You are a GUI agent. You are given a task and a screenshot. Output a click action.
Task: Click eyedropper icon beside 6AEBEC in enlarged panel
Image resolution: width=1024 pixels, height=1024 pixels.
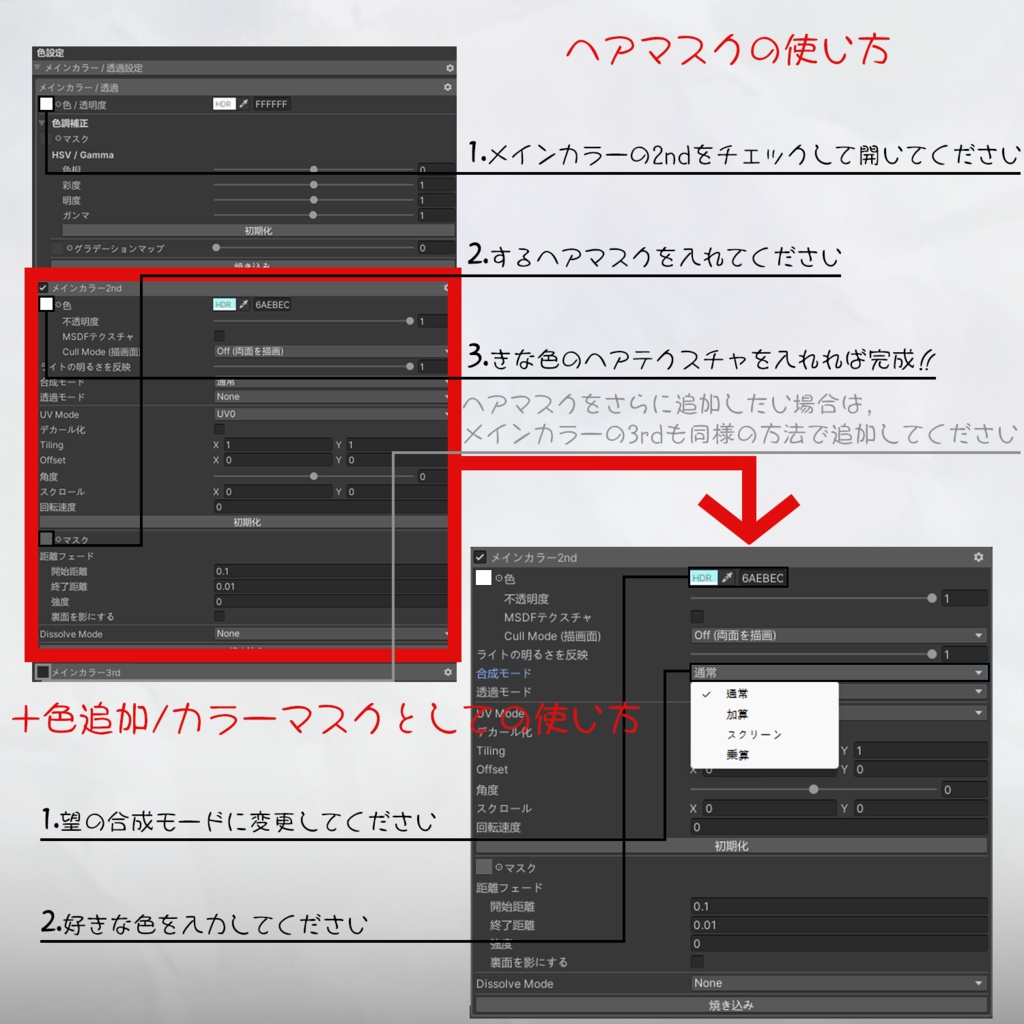click(727, 578)
